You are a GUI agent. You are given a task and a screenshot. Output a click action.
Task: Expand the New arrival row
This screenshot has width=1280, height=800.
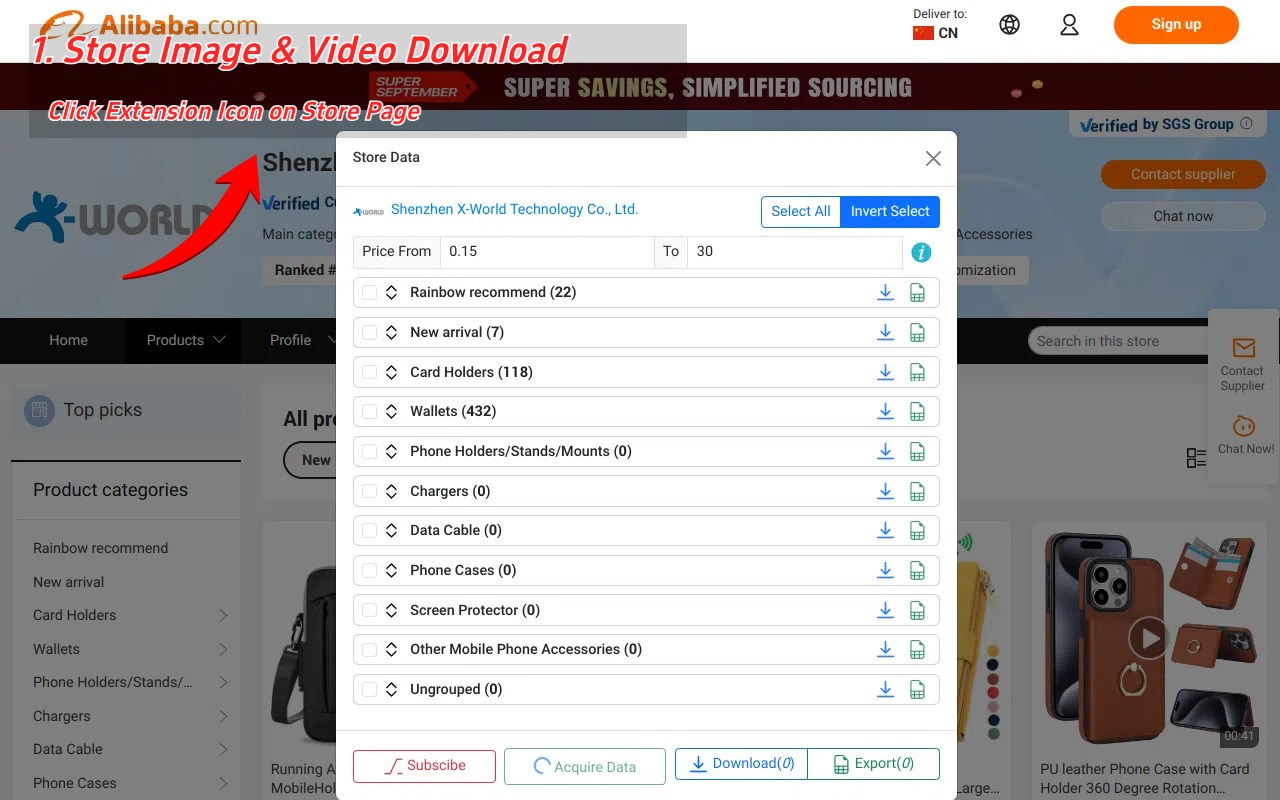point(392,332)
